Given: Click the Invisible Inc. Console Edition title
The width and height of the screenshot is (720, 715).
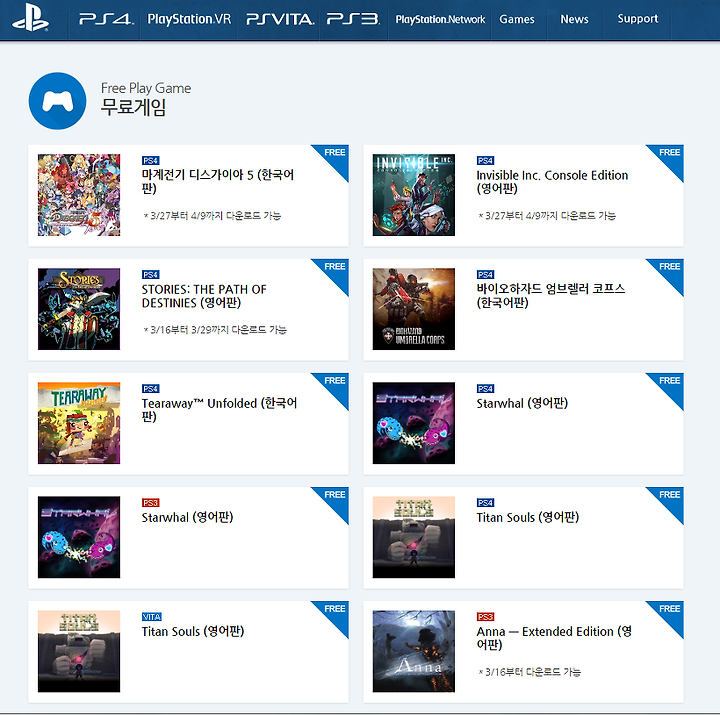Looking at the screenshot, I should click(552, 181).
